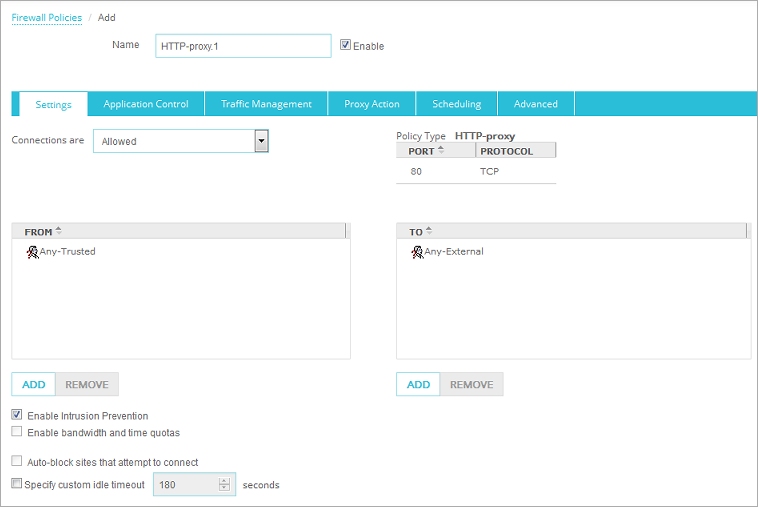
Task: Sort by PORT column arrow
Action: pyautogui.click(x=441, y=150)
